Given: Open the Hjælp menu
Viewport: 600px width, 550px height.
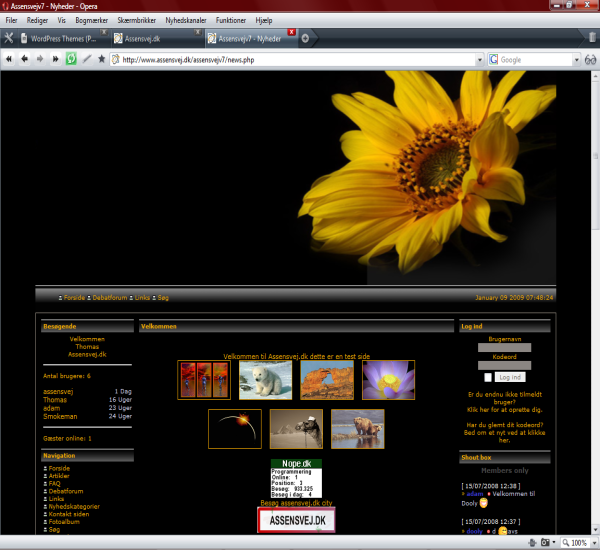Looking at the screenshot, I should (264, 20).
